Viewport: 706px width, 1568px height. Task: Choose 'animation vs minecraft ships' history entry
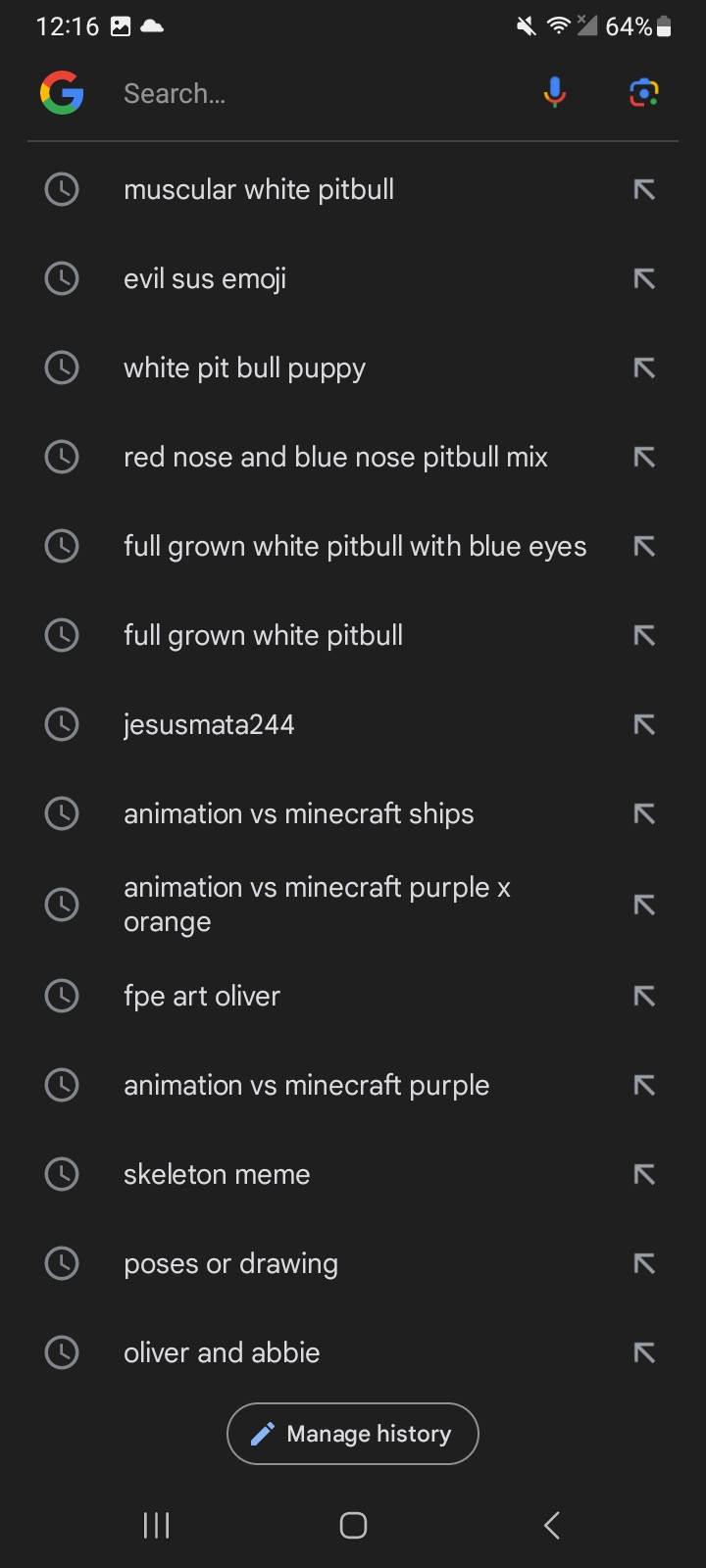point(299,814)
